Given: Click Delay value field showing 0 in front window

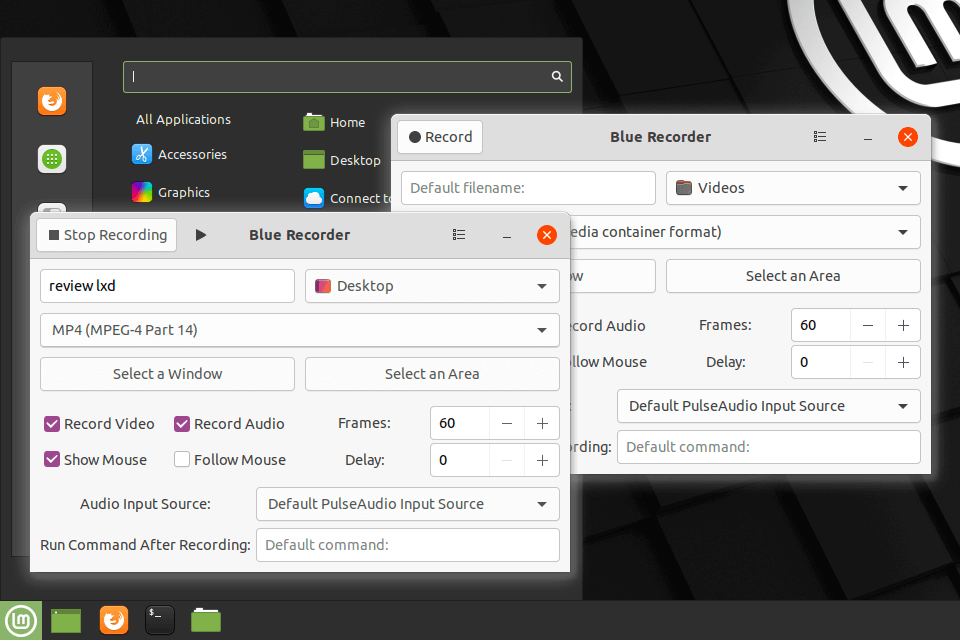Looking at the screenshot, I should point(460,461).
